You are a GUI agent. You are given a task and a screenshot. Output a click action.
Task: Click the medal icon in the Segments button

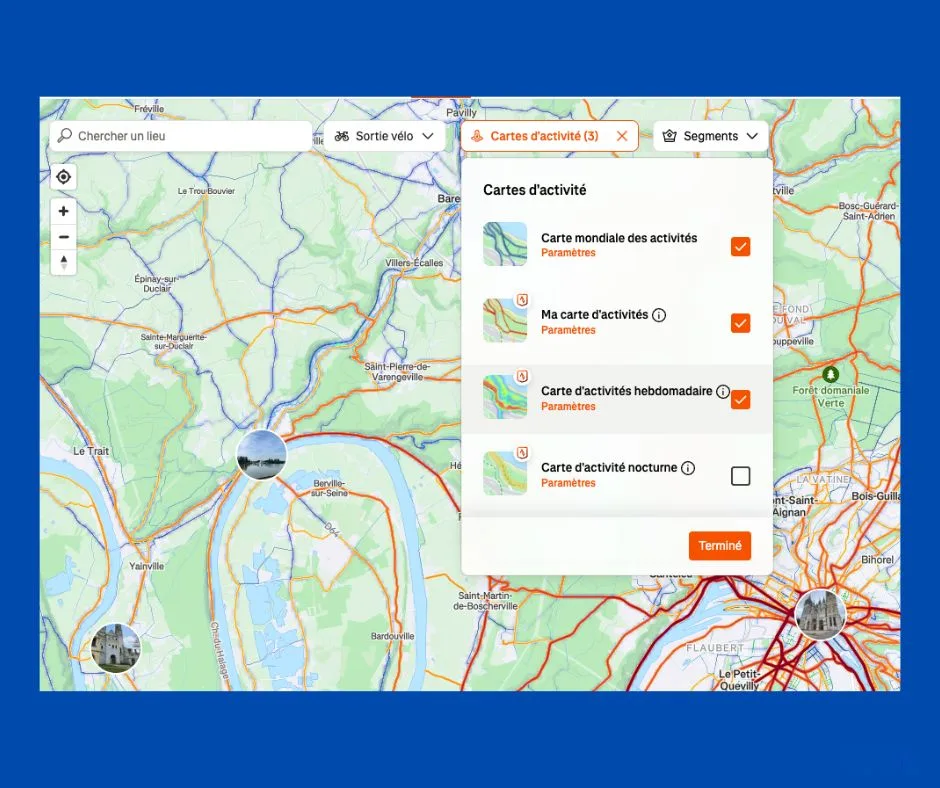point(670,135)
